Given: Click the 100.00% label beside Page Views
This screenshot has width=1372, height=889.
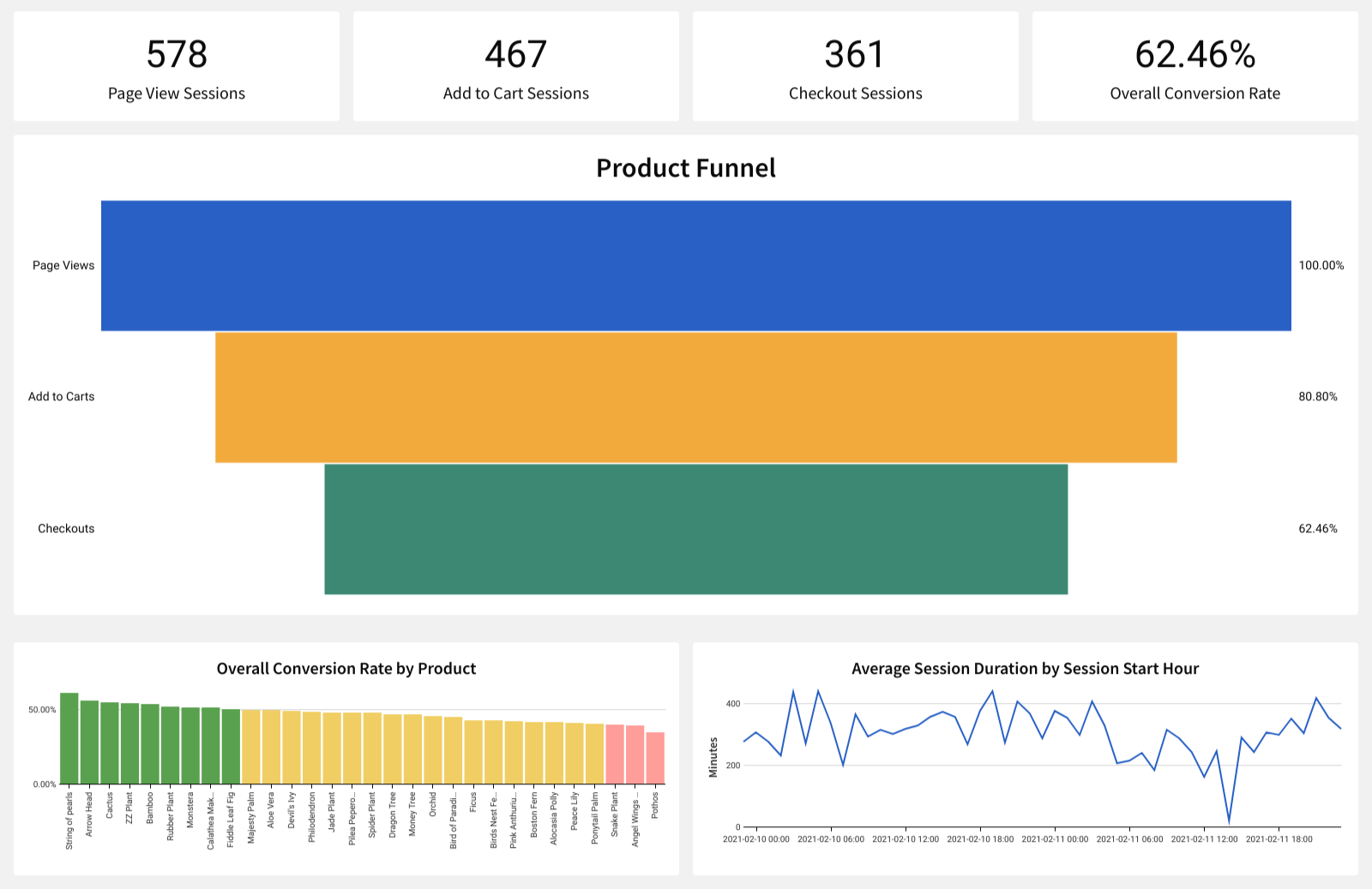Looking at the screenshot, I should pos(1321,265).
